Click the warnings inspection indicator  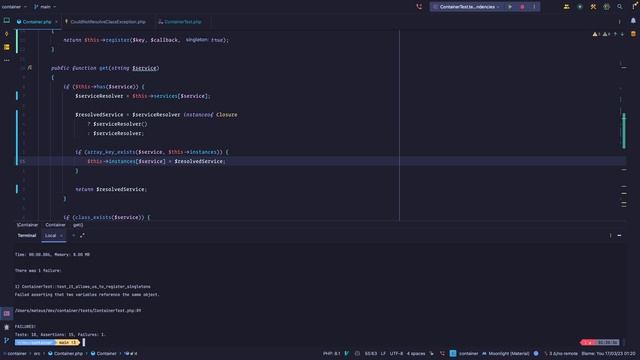point(602,34)
